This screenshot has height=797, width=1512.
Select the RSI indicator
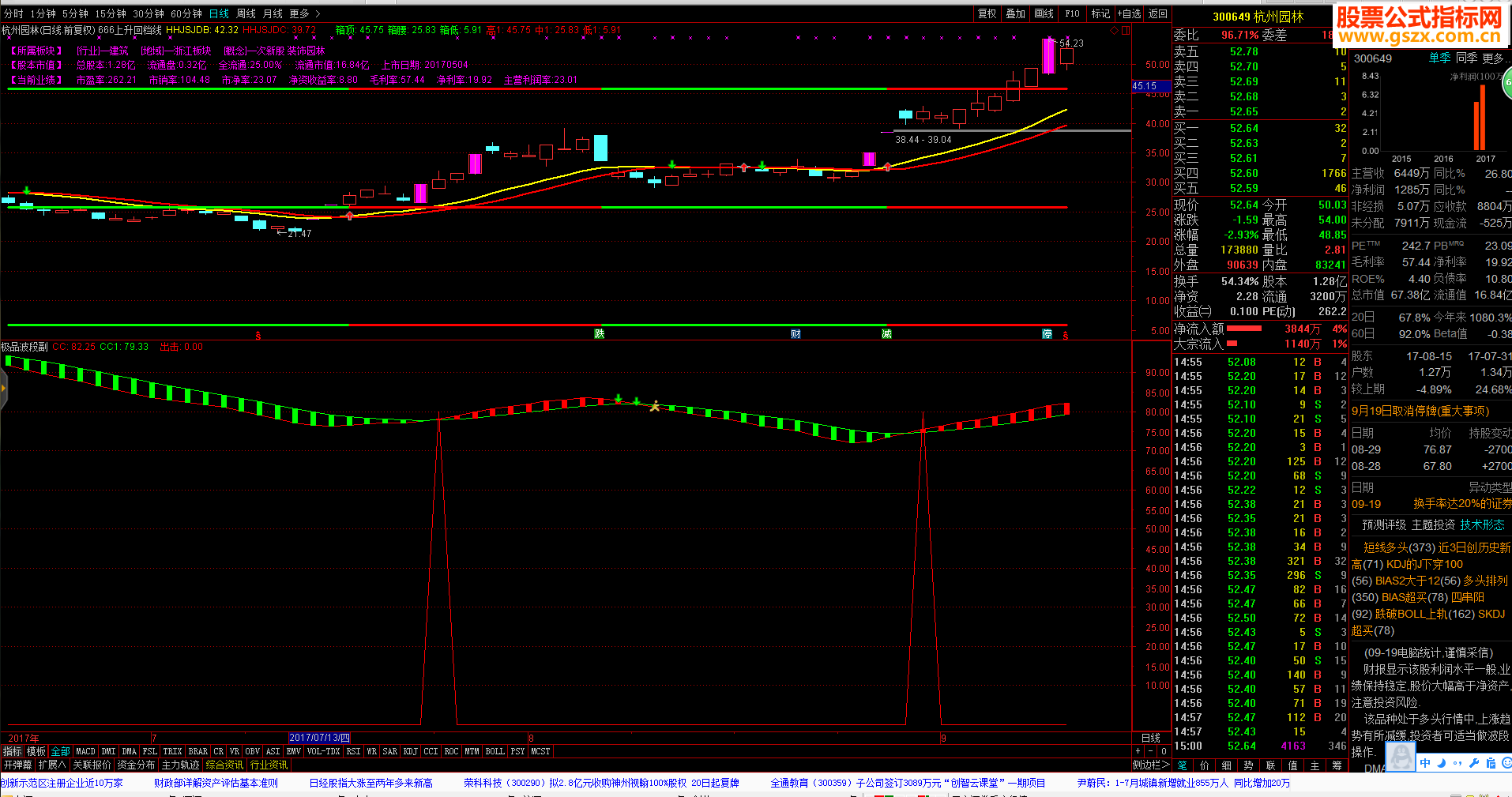[353, 751]
